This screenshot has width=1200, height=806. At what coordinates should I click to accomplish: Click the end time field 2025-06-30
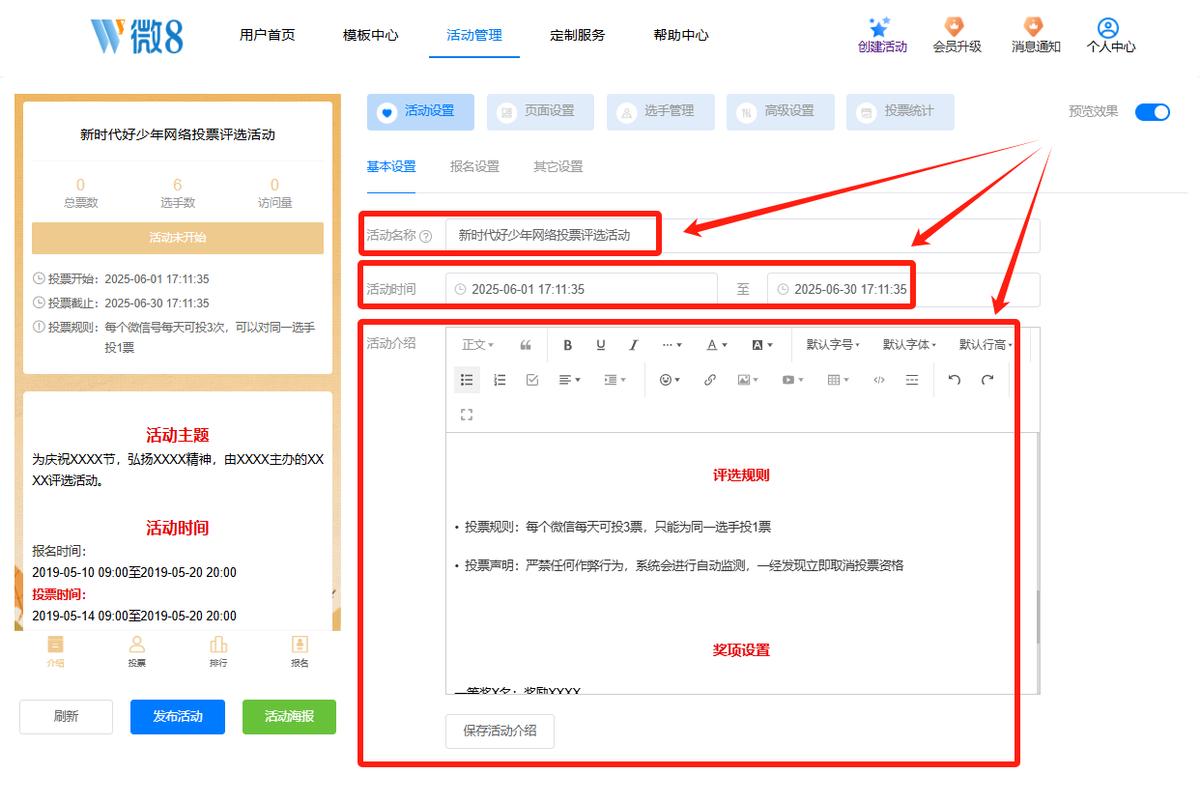coord(903,290)
